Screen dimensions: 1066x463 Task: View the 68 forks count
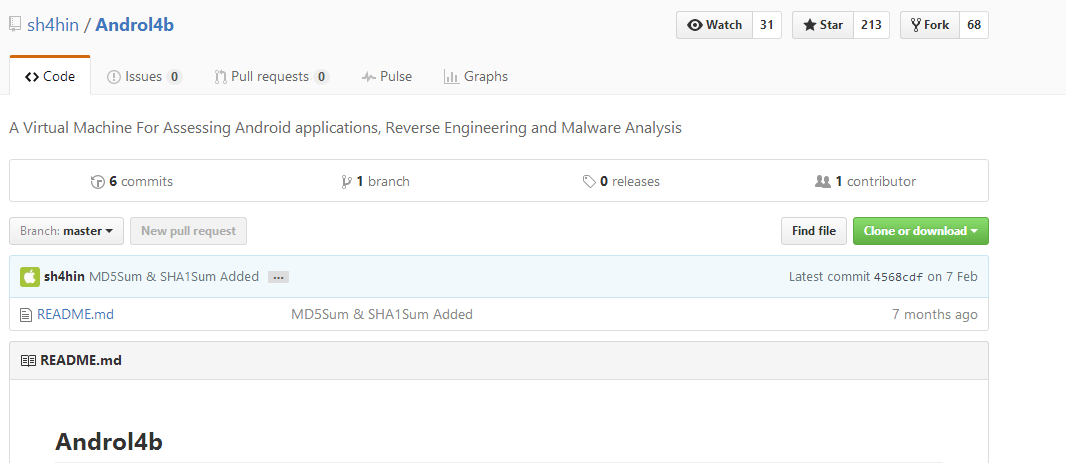pos(974,25)
